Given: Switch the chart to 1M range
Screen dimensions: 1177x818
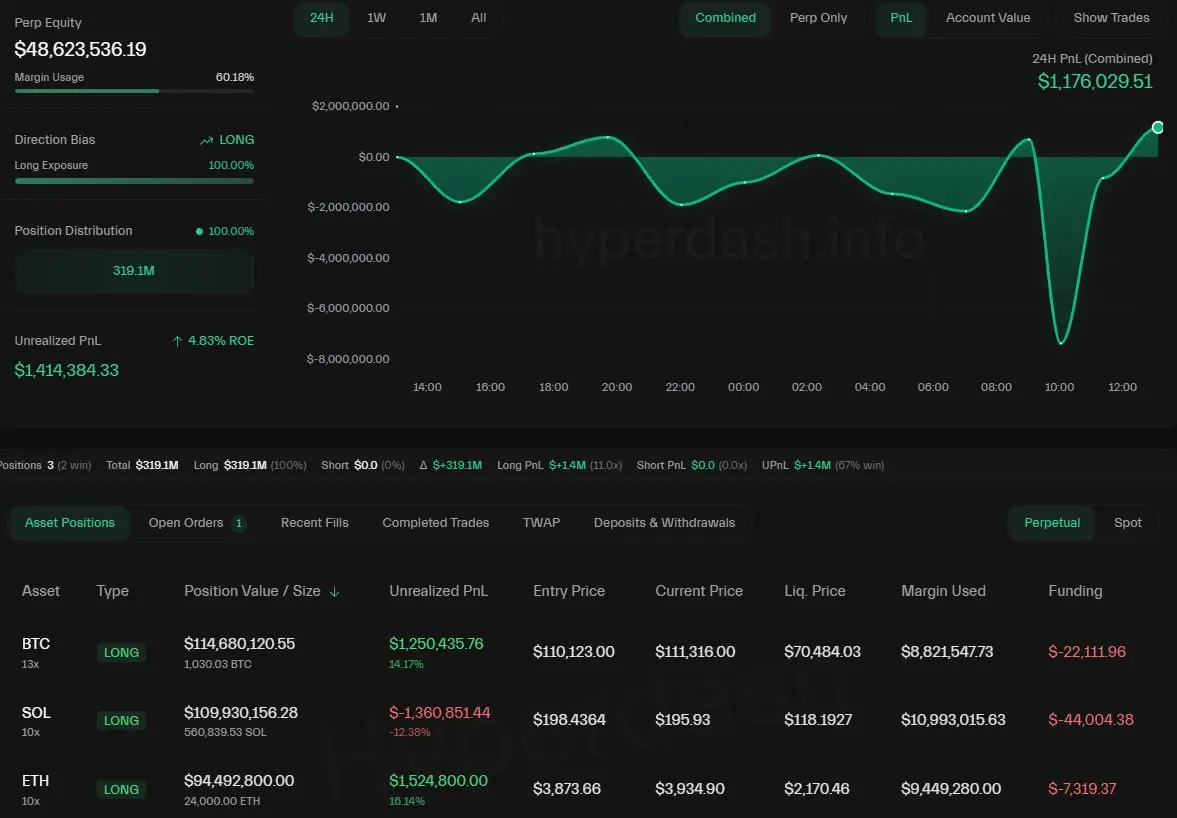Looking at the screenshot, I should pyautogui.click(x=428, y=18).
